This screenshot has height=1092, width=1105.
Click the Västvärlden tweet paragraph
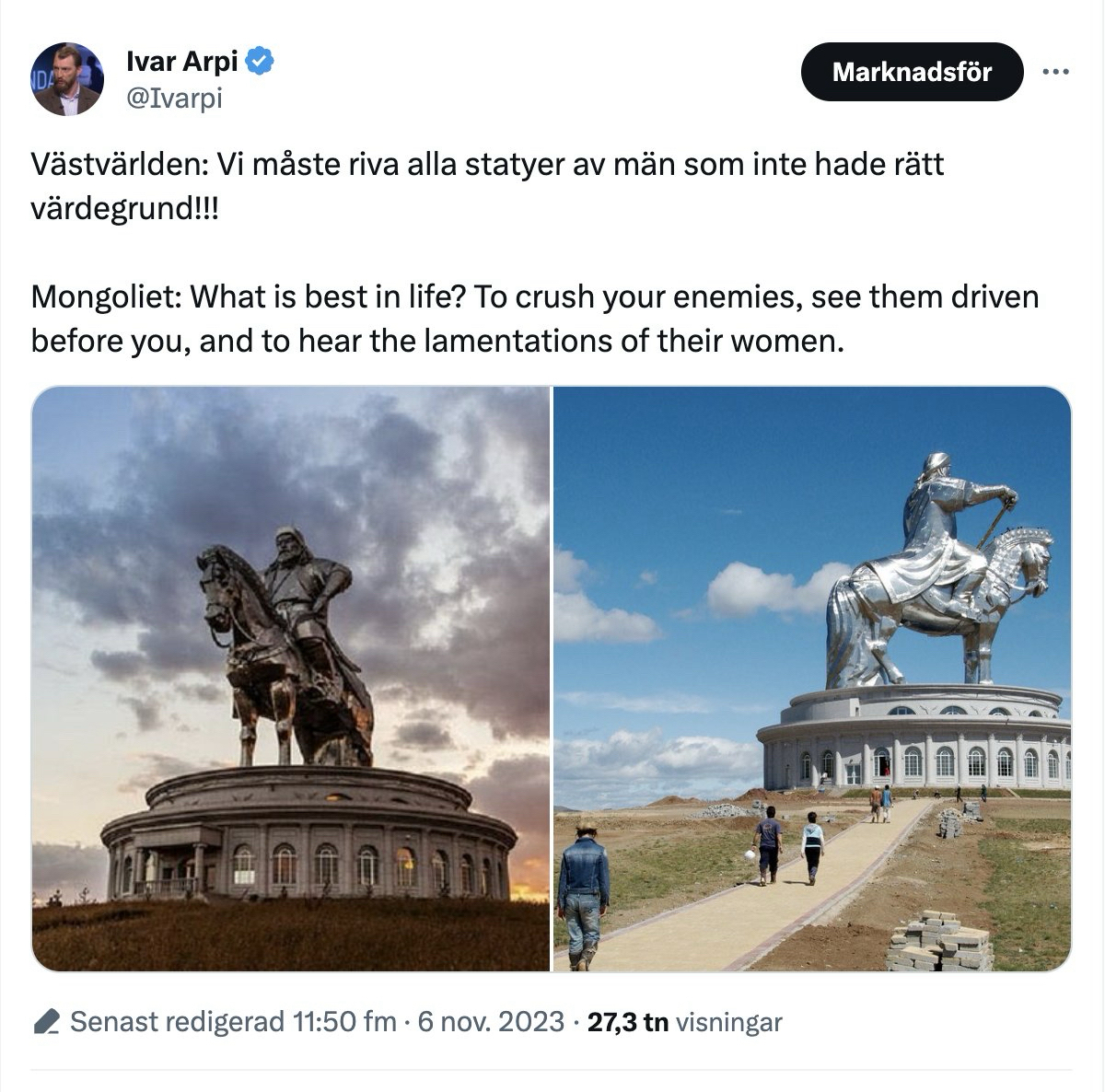tap(488, 186)
